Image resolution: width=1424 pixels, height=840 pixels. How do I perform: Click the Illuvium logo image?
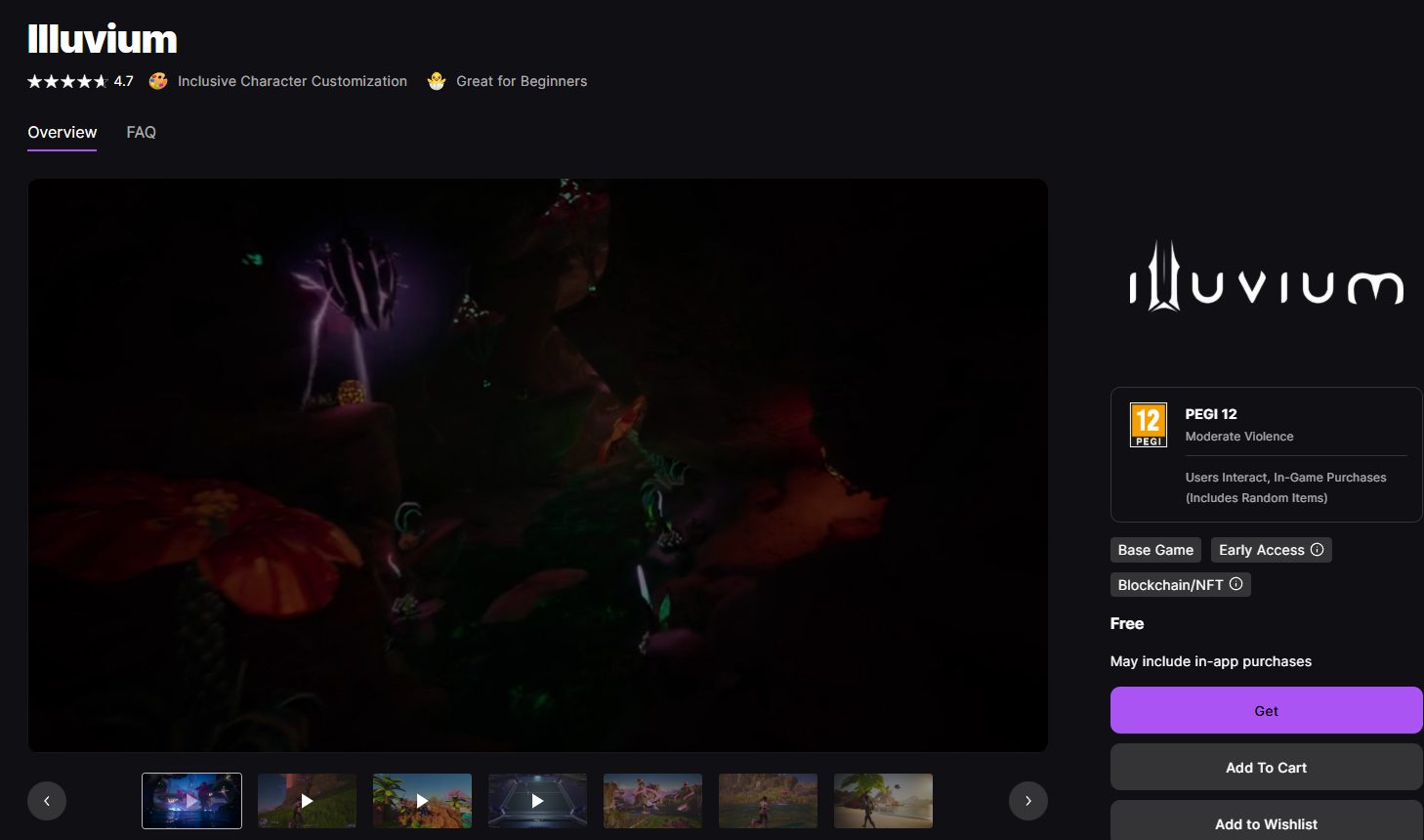(1266, 276)
